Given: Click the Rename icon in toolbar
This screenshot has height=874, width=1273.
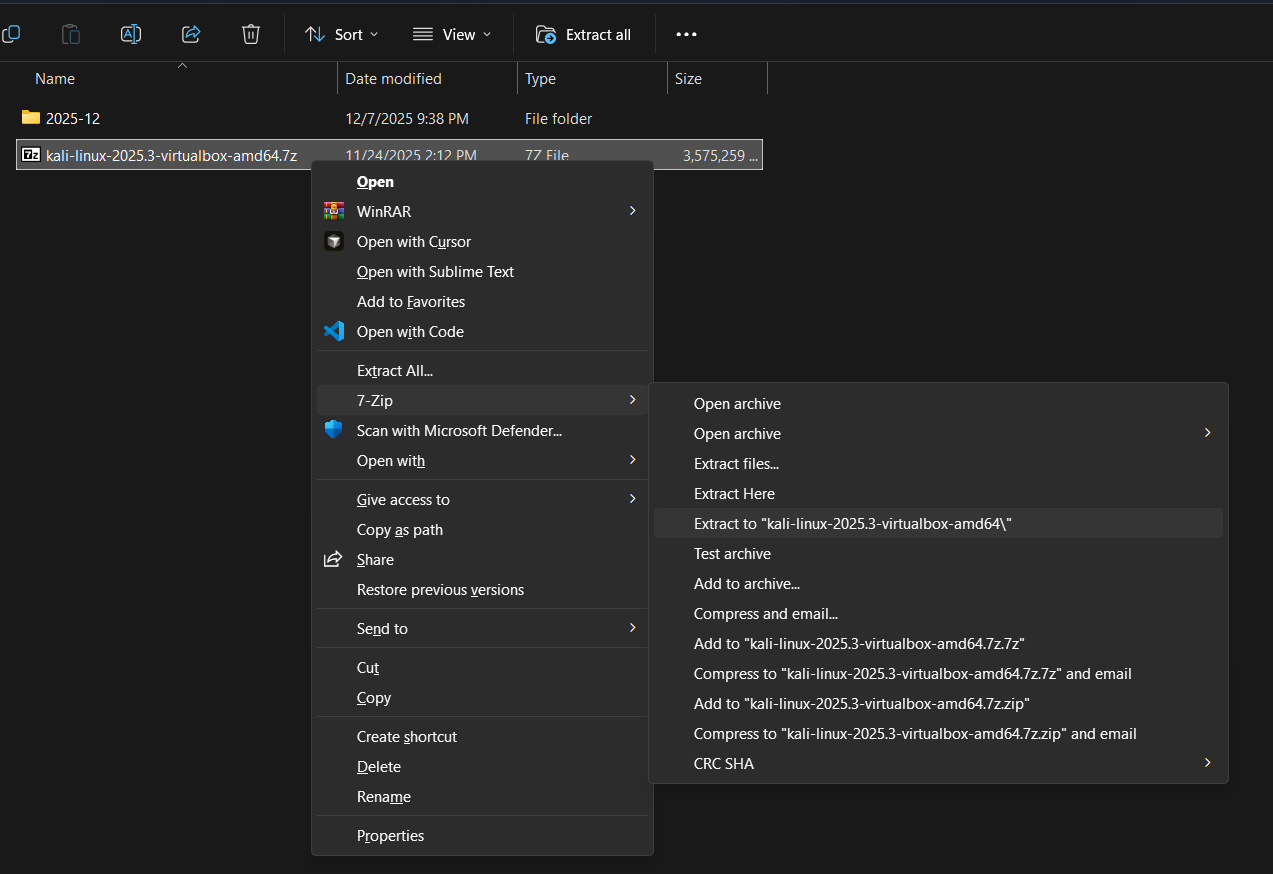Looking at the screenshot, I should 131,34.
